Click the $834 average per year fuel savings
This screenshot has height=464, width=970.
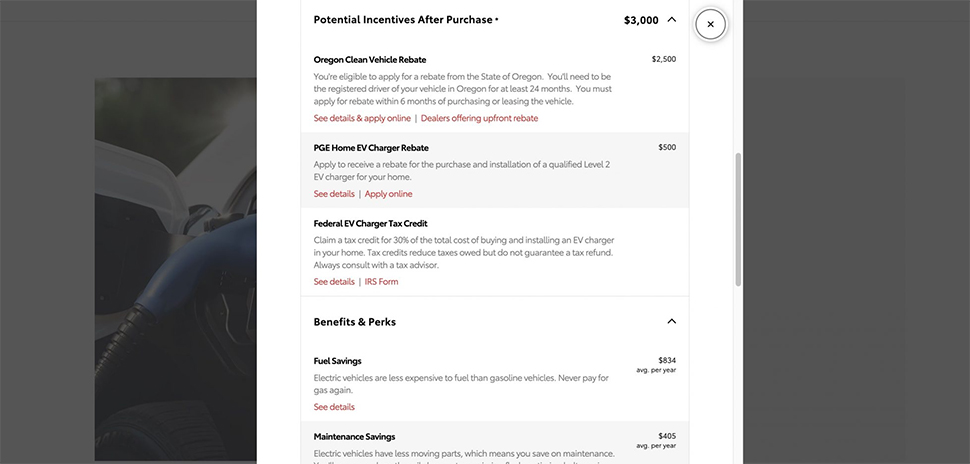coord(666,360)
